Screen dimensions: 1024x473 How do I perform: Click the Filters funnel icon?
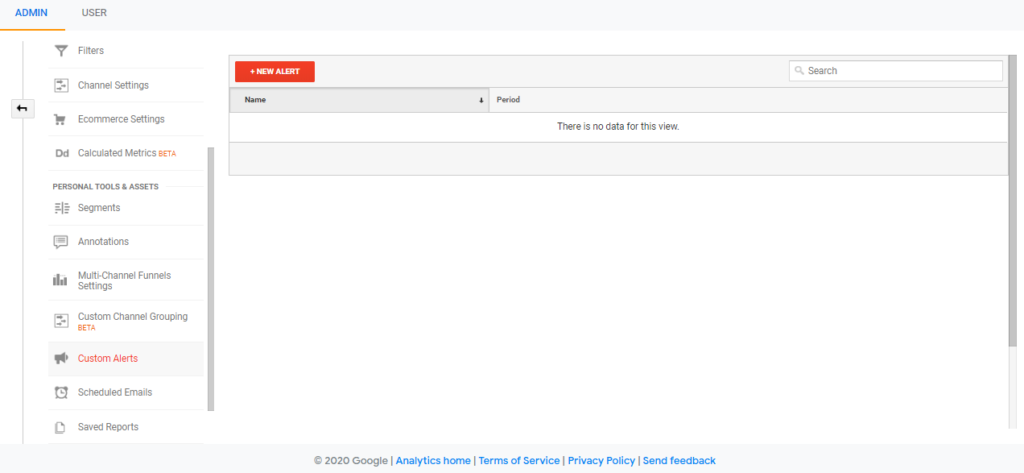click(61, 50)
